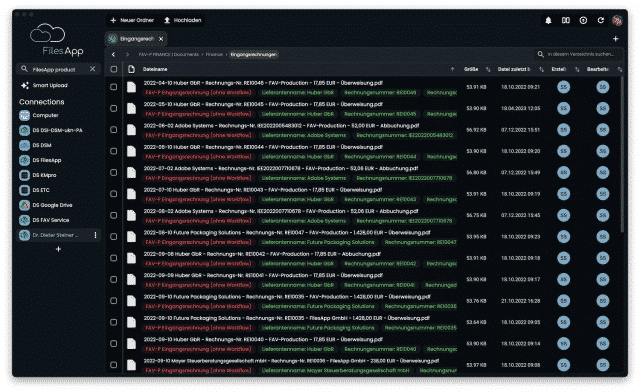Click the date 21.10.2022 16:28
The image size is (640, 392).
pos(520,301)
